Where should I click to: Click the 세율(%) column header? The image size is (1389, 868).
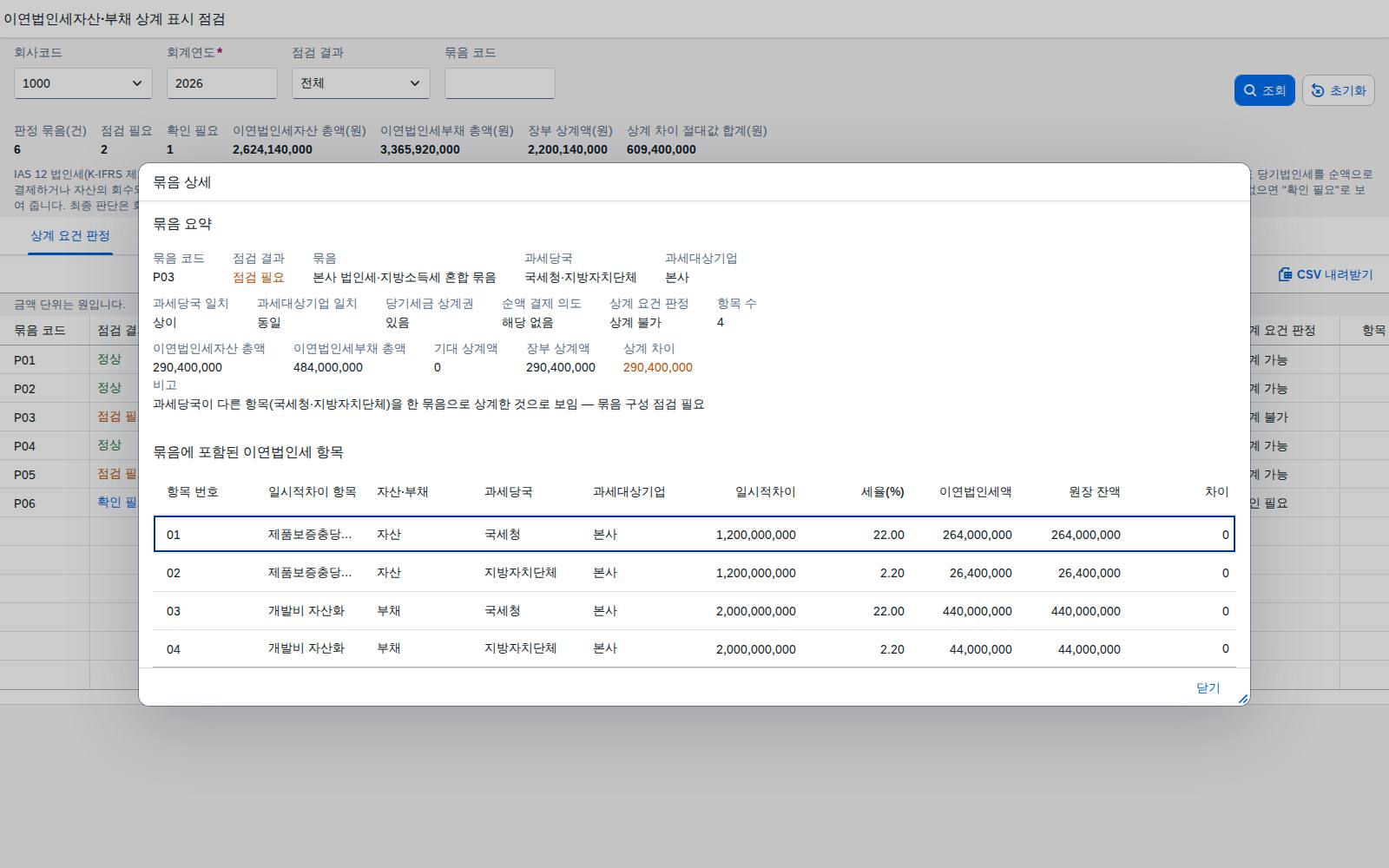tap(883, 492)
